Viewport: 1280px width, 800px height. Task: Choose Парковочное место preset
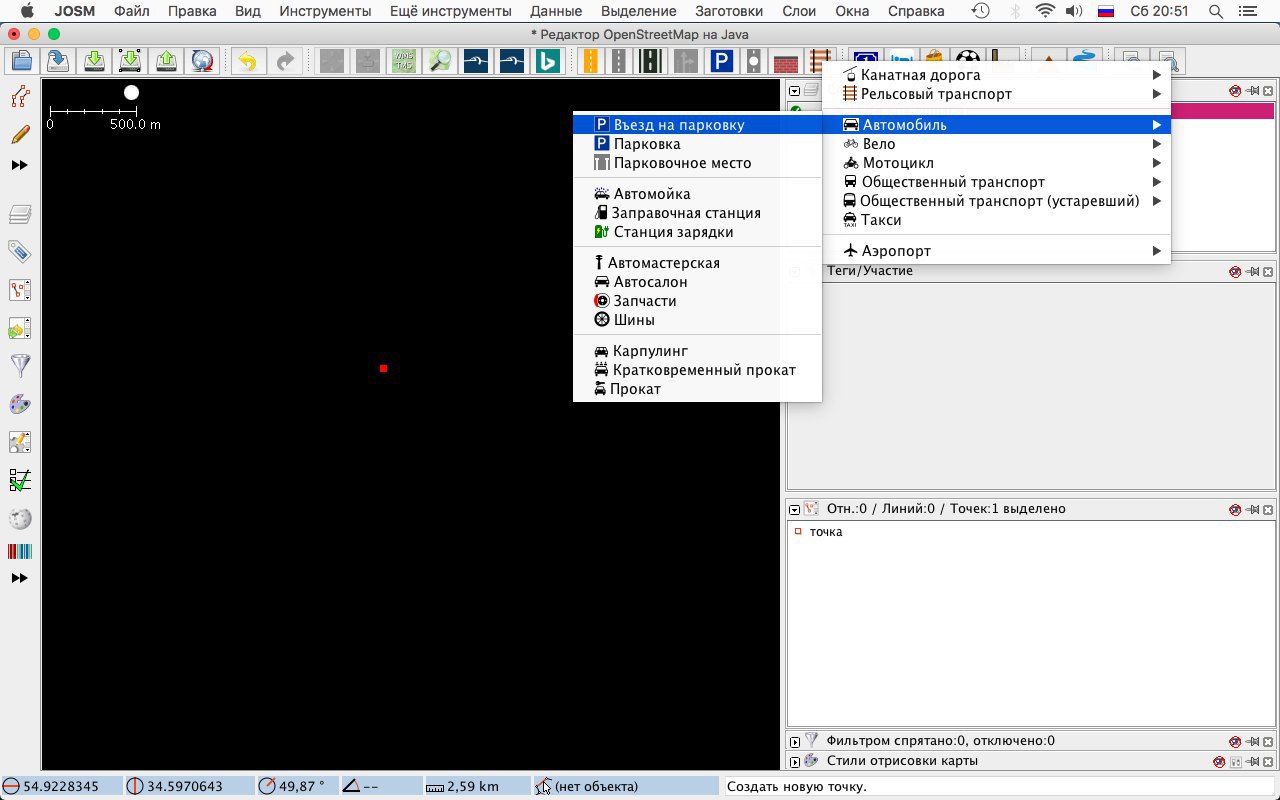[x=697, y=163]
